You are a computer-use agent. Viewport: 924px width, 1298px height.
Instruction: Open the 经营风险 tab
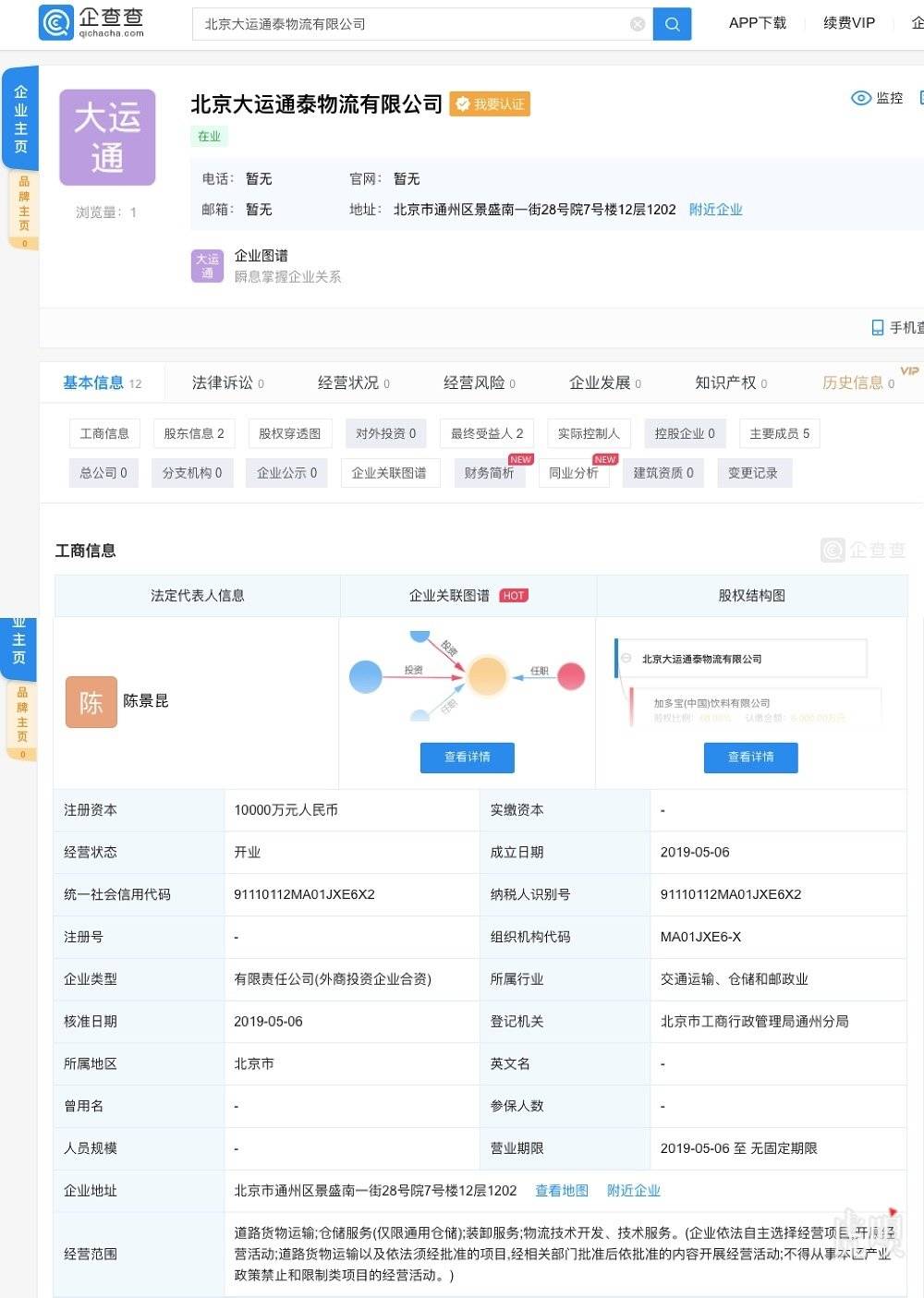click(x=479, y=382)
